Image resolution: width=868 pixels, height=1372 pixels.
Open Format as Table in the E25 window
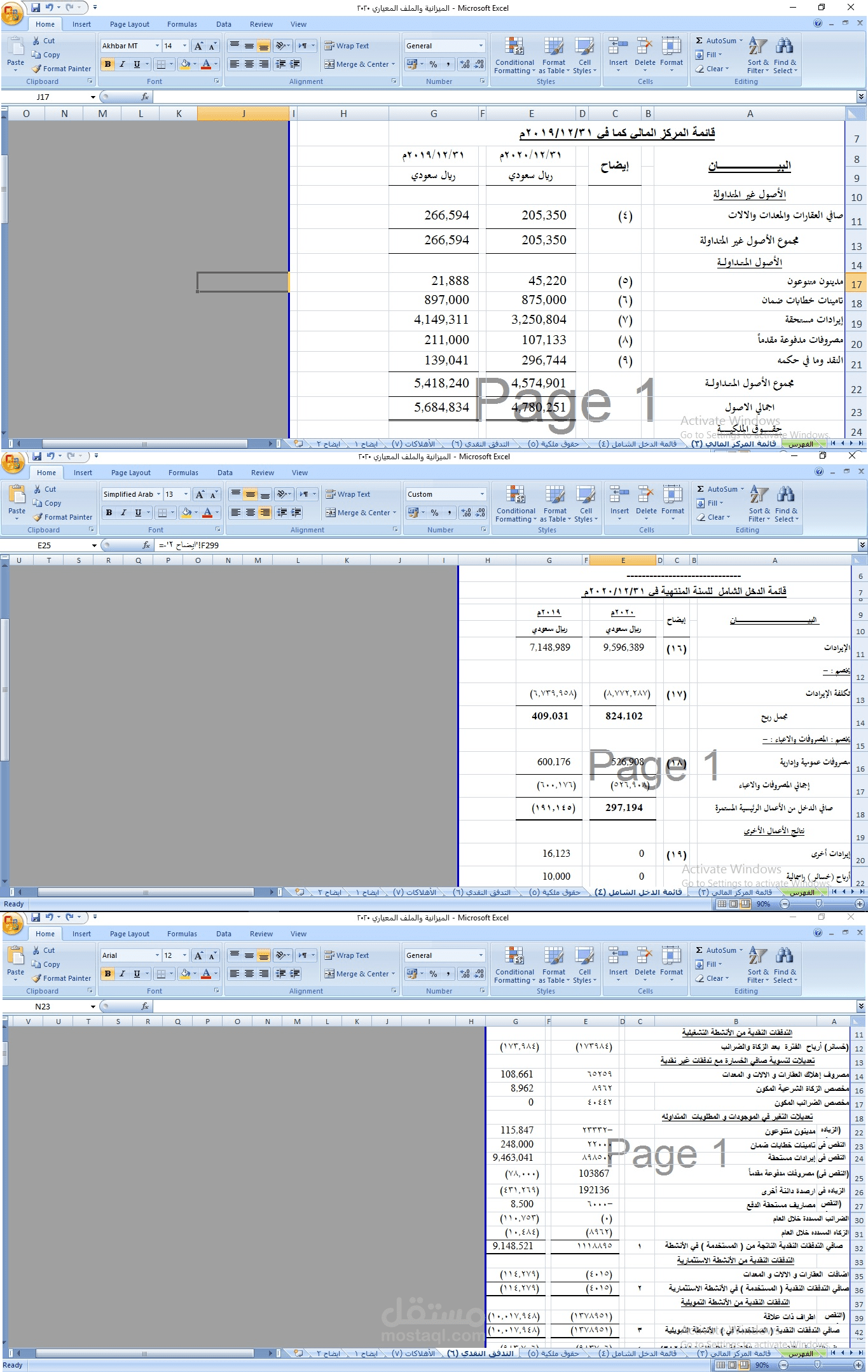555,504
